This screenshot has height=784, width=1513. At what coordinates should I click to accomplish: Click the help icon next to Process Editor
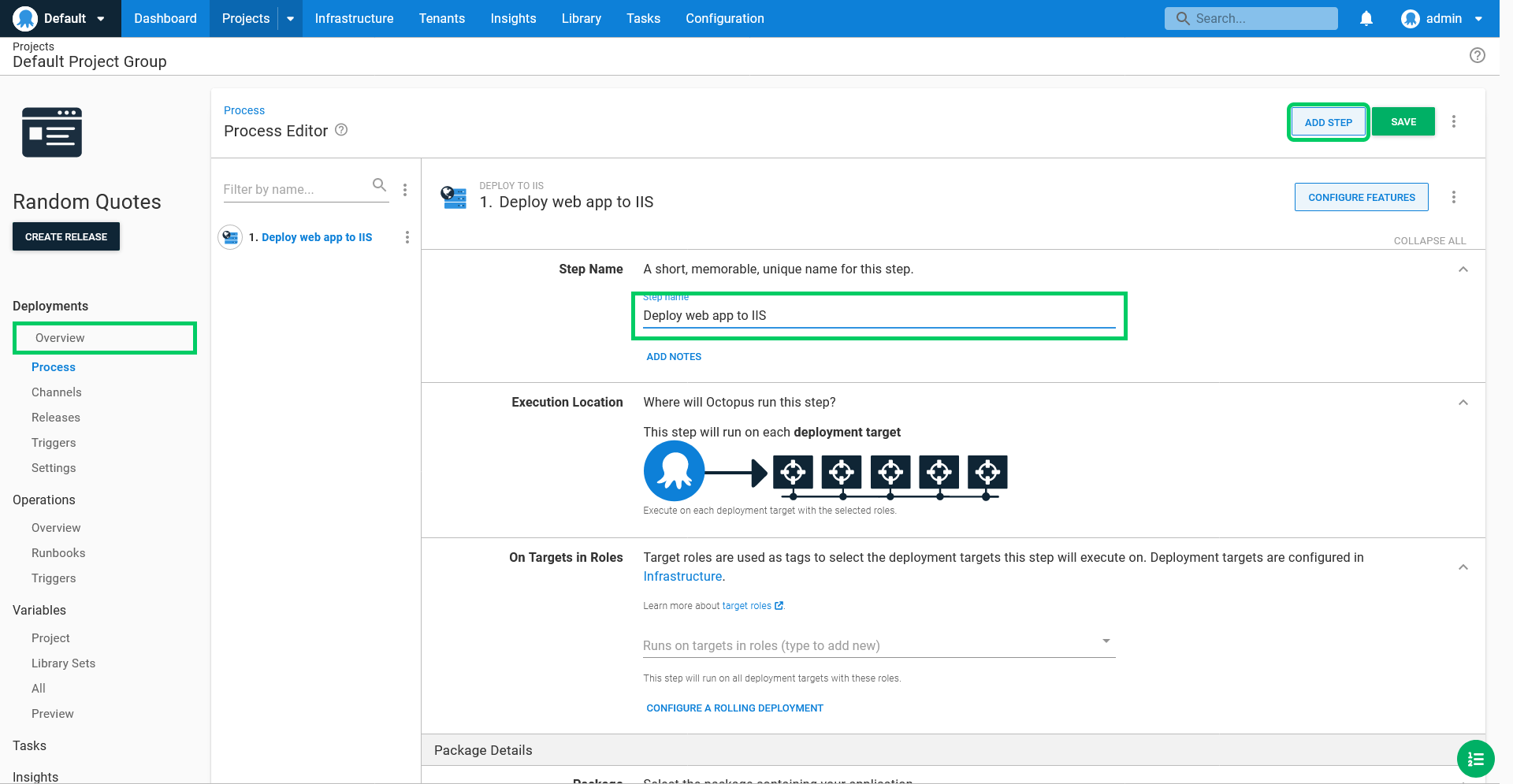pyautogui.click(x=341, y=130)
